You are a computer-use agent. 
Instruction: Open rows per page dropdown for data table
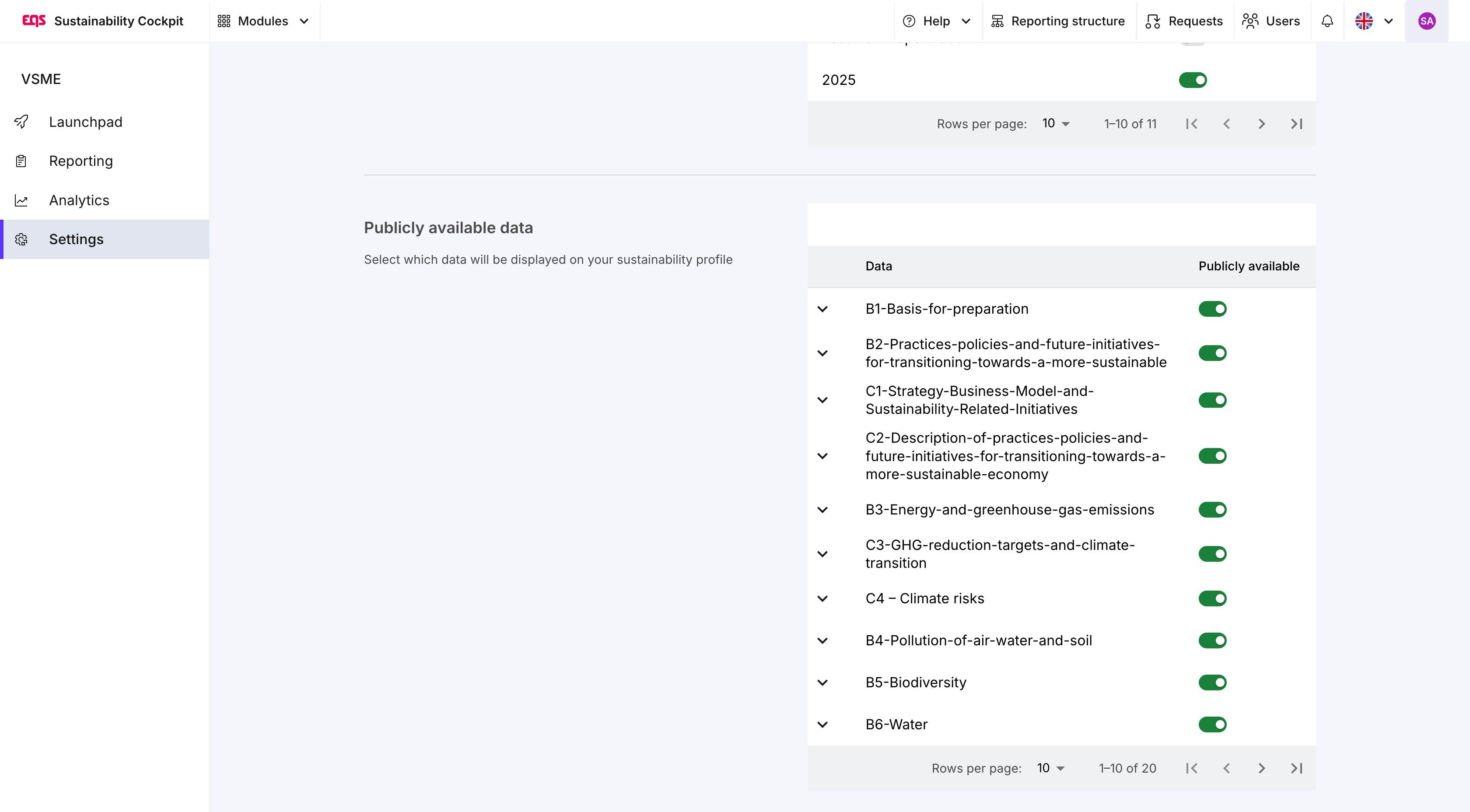(1050, 768)
